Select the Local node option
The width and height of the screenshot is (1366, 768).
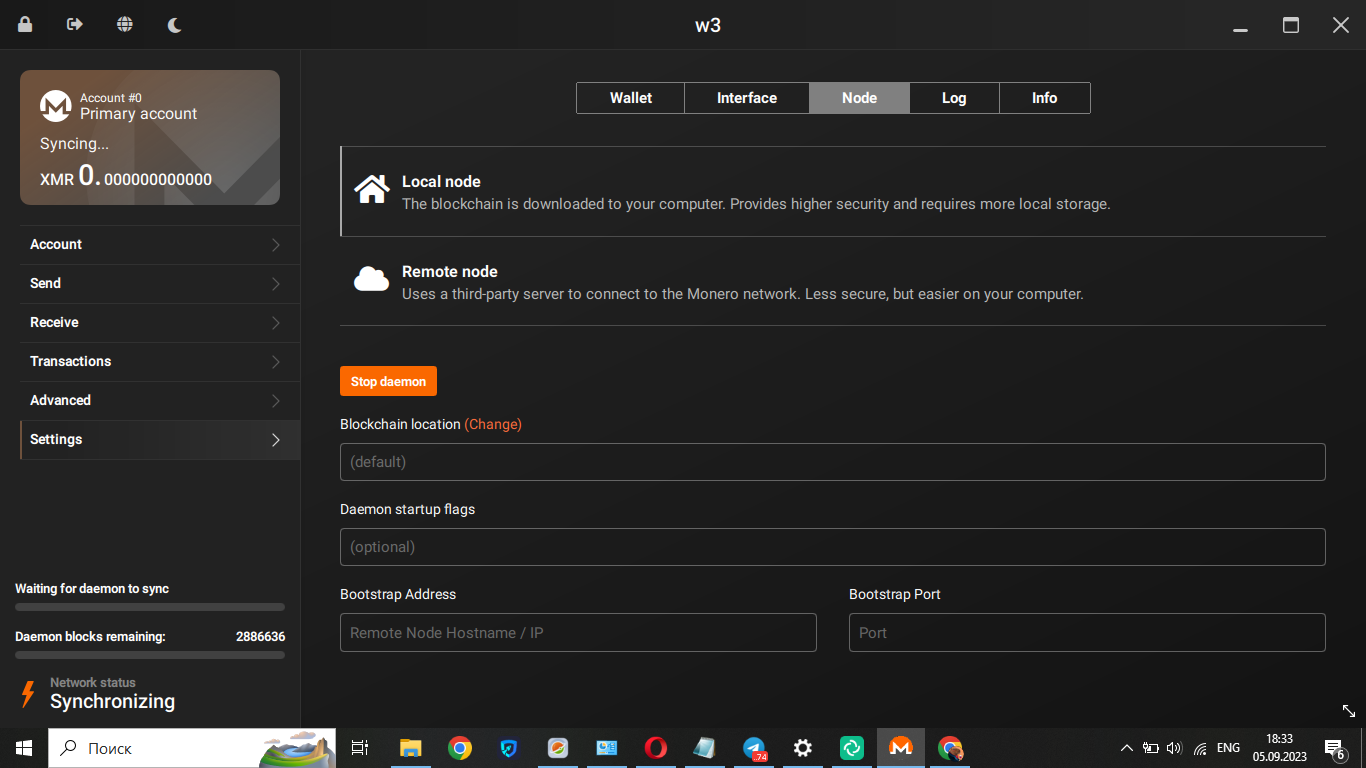point(755,192)
